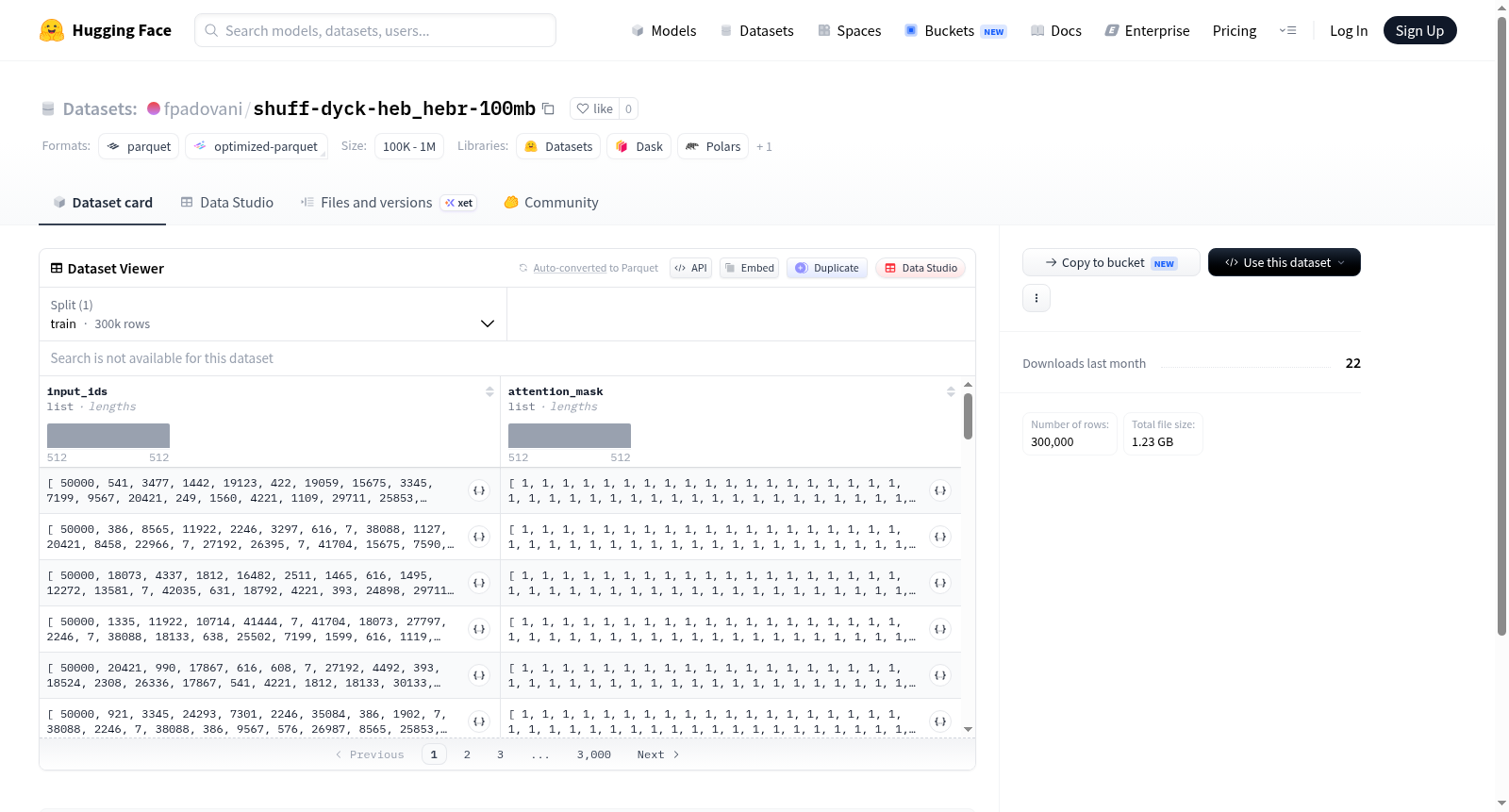
Task: Sort the attention_mask column
Action: coord(951,391)
